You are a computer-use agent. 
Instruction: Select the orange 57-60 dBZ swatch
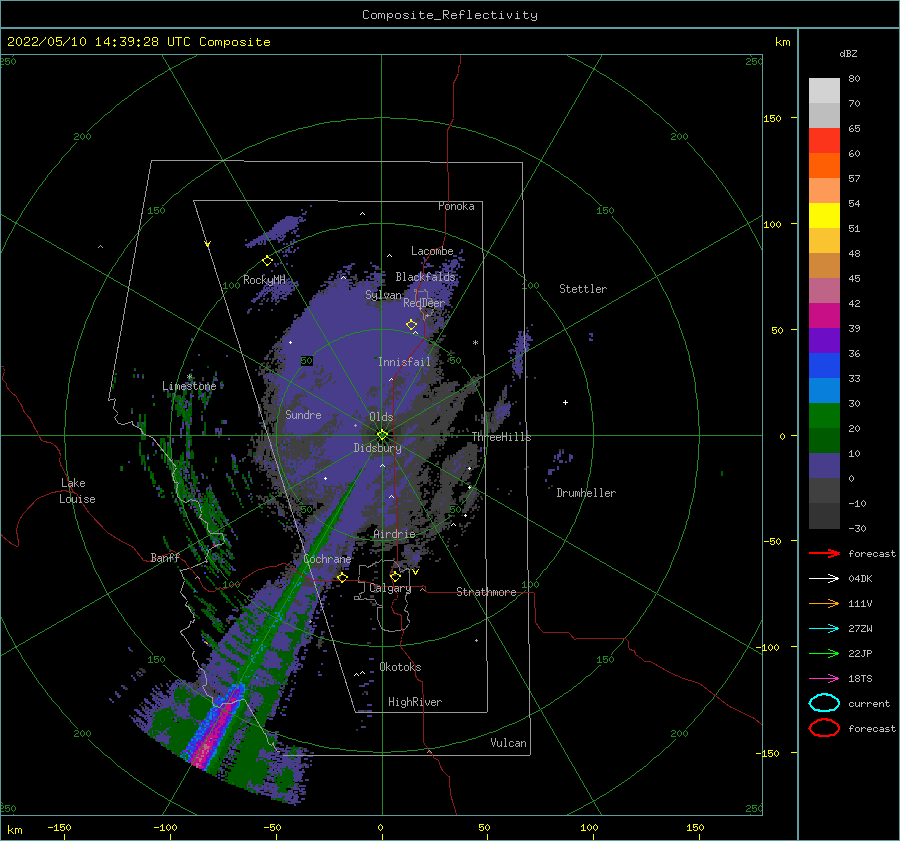click(824, 166)
